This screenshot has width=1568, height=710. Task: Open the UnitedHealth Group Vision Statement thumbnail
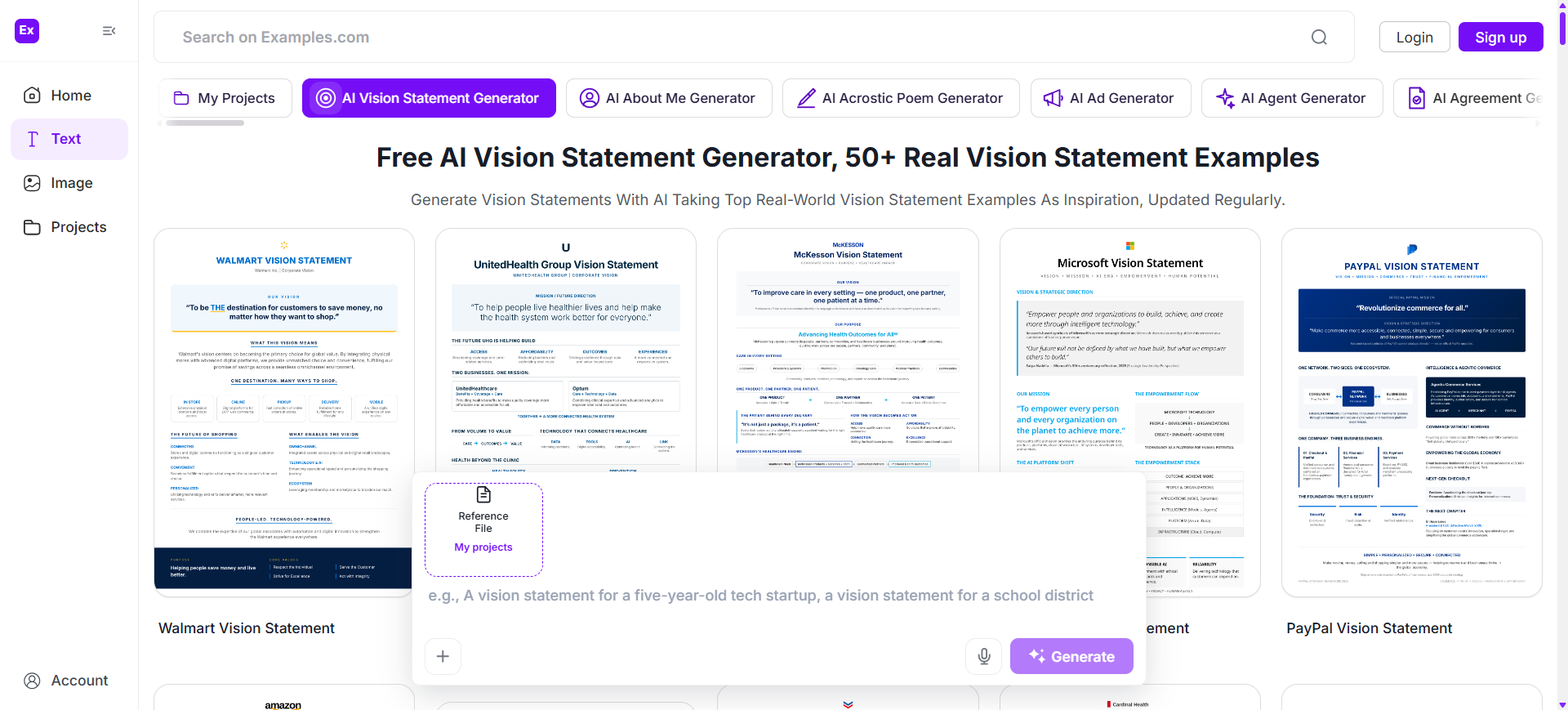(x=566, y=351)
